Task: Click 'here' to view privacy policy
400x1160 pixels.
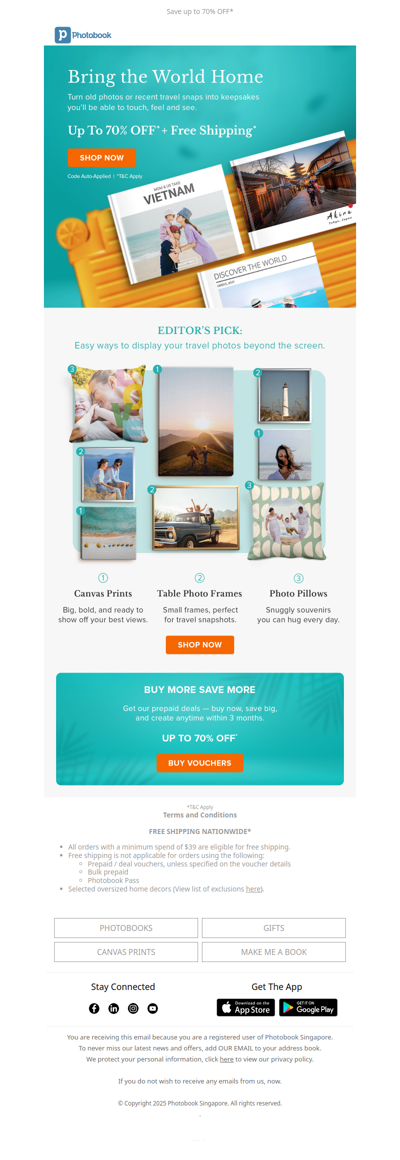Action: [x=226, y=1059]
